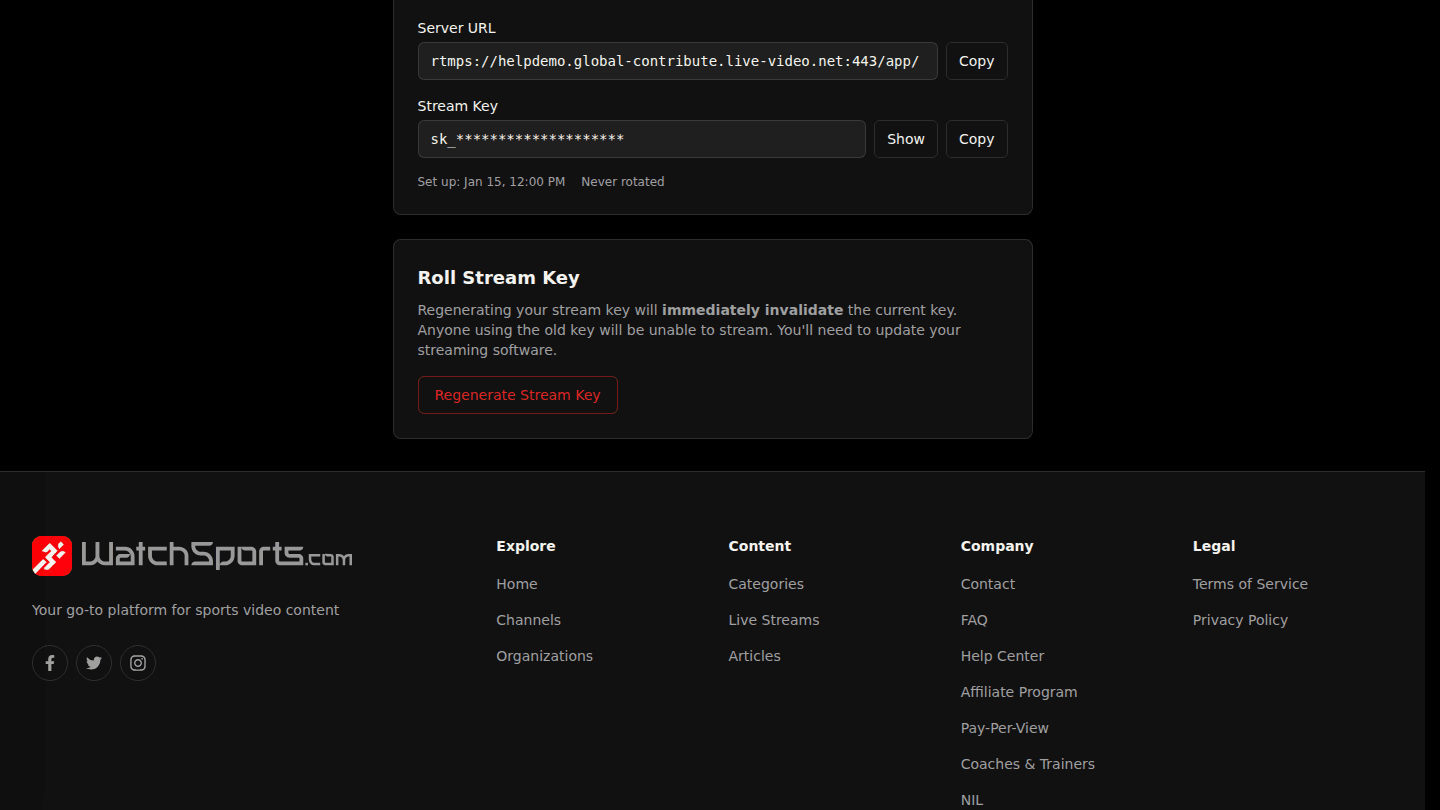
Task: Open Live Streams footer link
Action: pyautogui.click(x=774, y=620)
